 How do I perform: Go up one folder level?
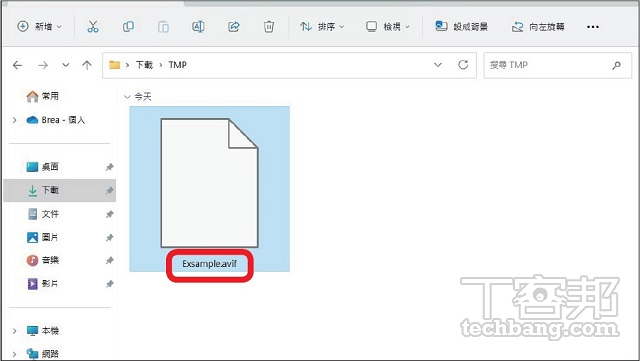click(87, 65)
